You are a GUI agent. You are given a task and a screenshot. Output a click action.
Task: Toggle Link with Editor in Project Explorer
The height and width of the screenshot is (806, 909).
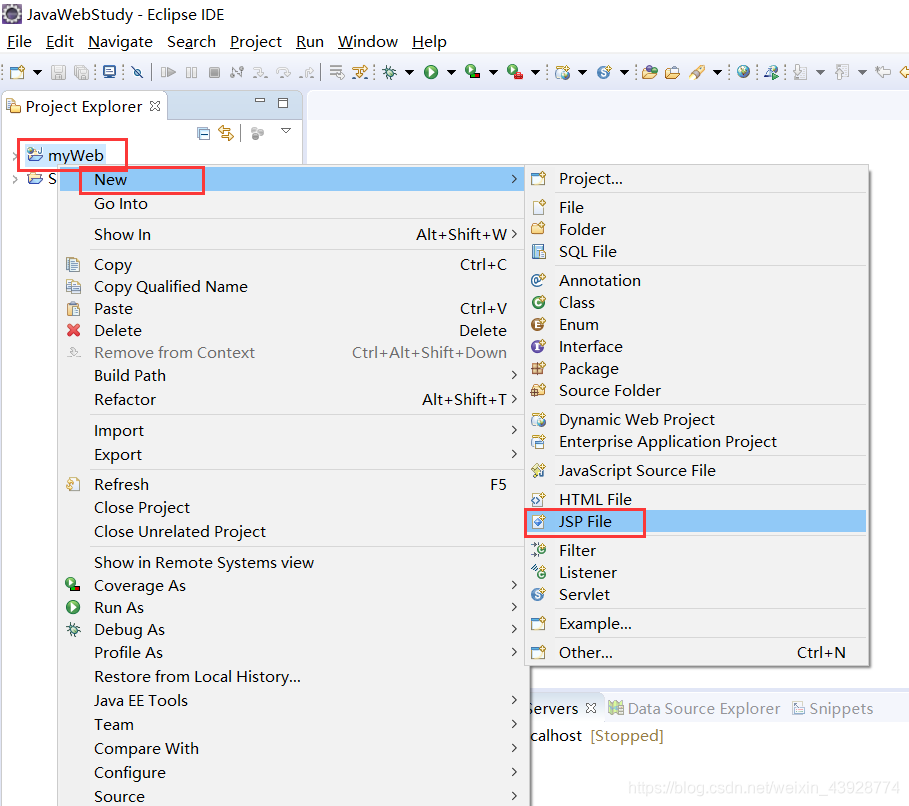[x=226, y=133]
